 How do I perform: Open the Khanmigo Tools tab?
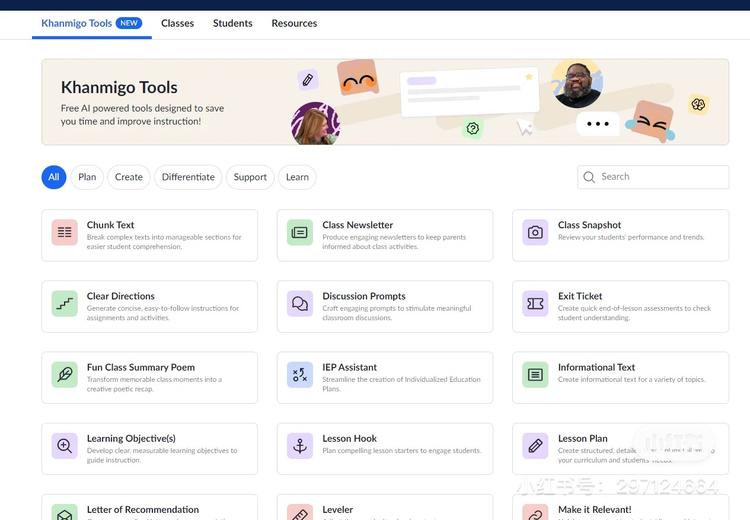click(x=92, y=23)
